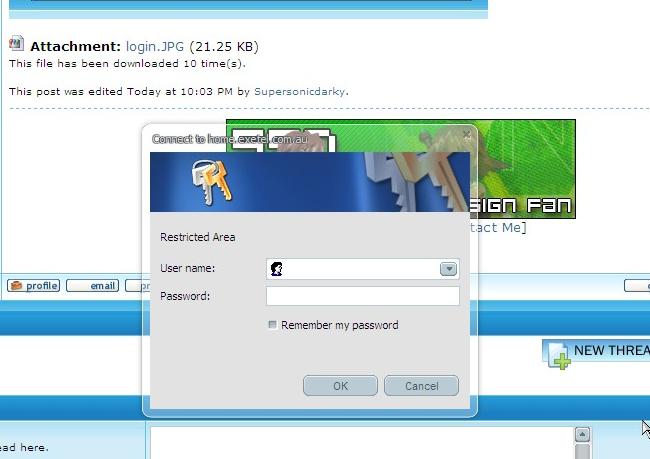
Task: Click into the Password field
Action: (362, 296)
